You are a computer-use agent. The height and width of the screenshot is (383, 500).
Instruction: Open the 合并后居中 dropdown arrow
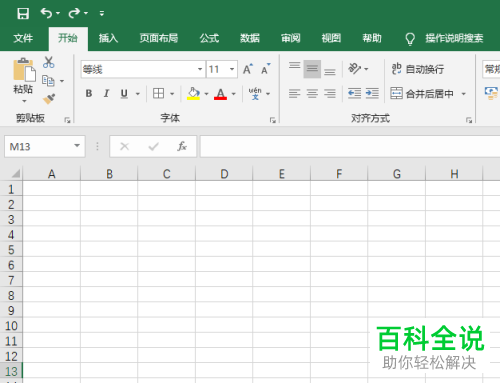[464, 94]
